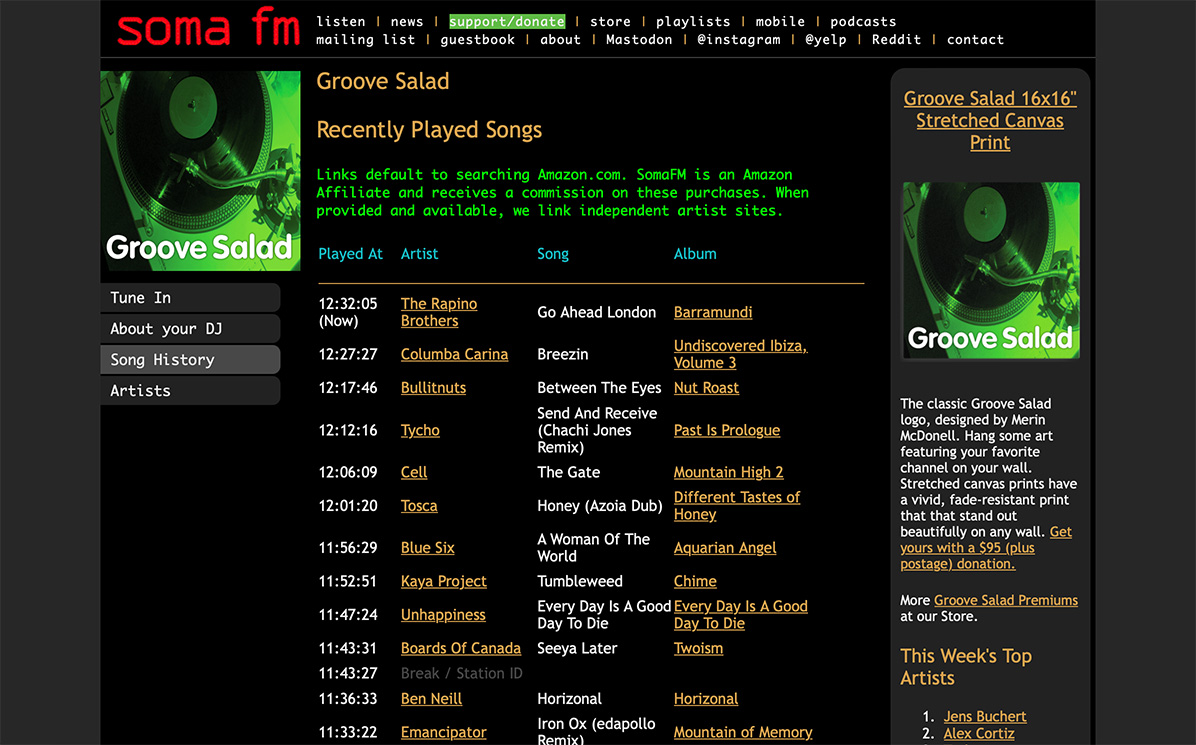
Task: Open the Groove Salad Premiums link
Action: click(1006, 600)
